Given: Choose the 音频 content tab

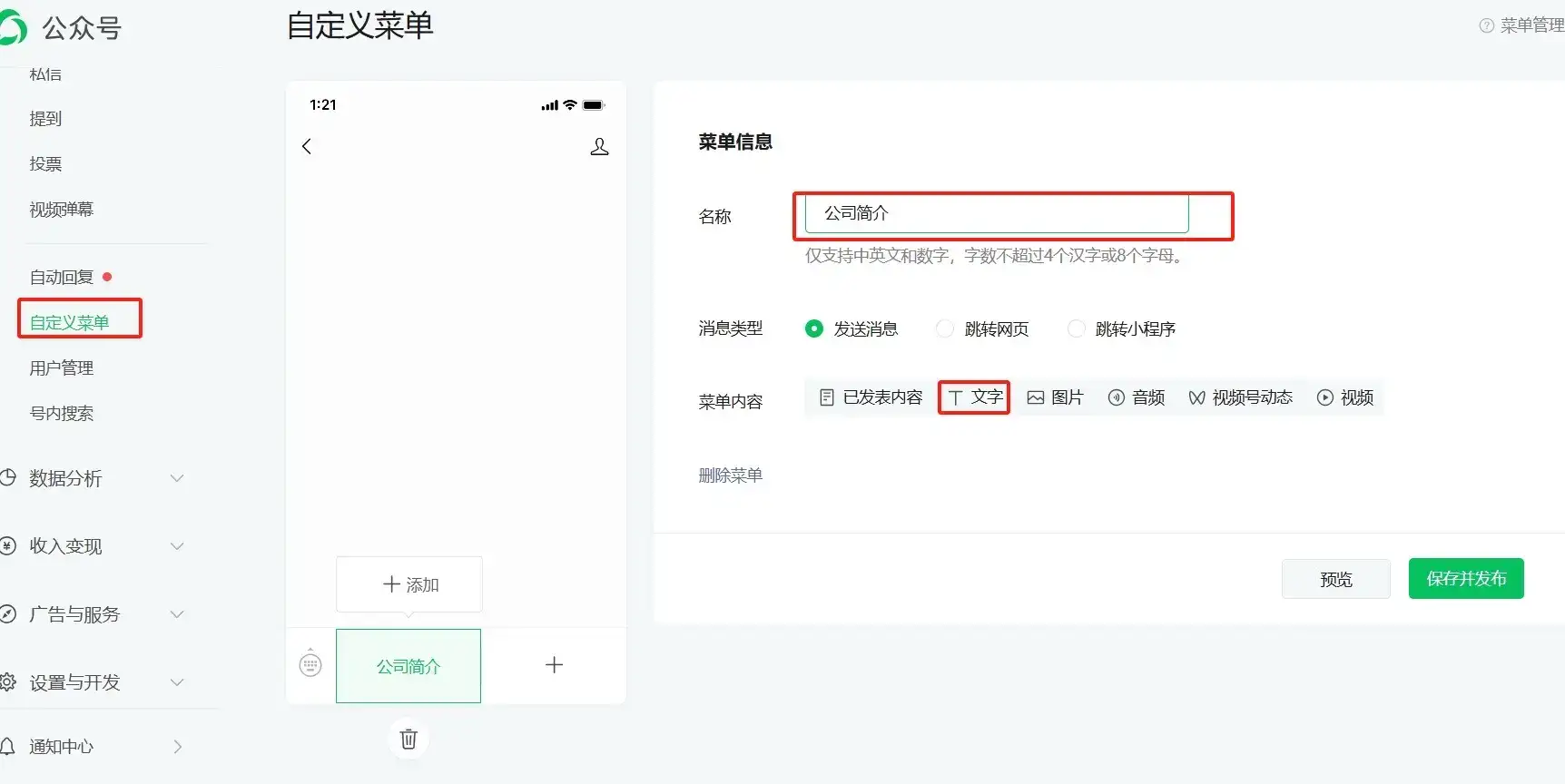Looking at the screenshot, I should tap(1137, 397).
